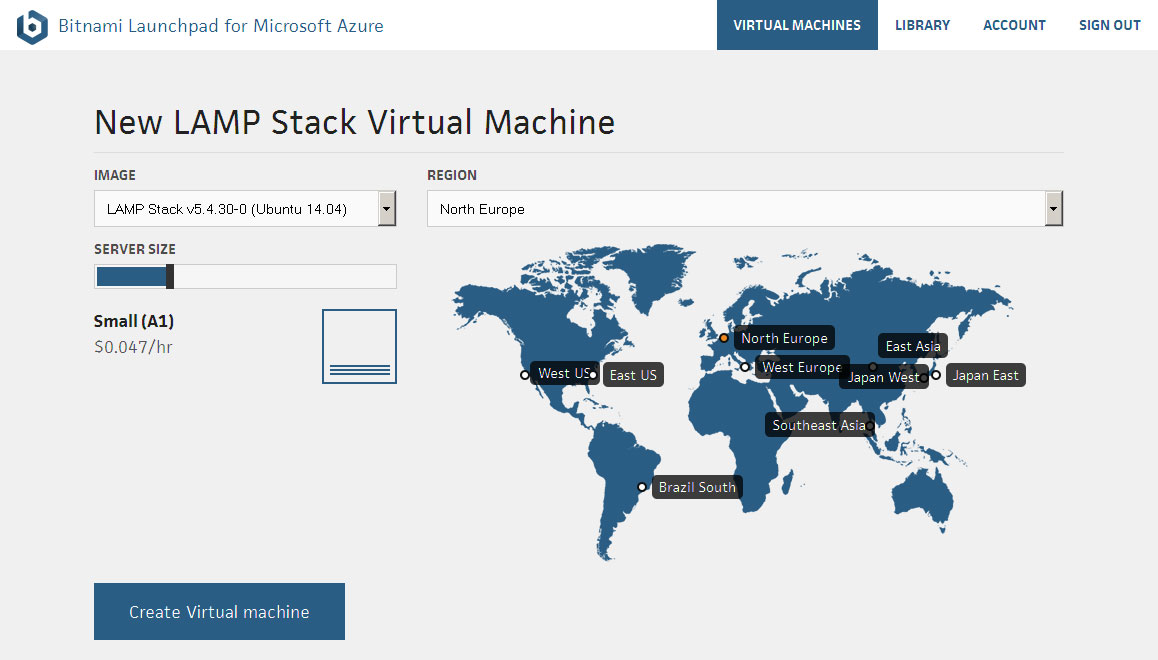Click the SERVER SIZE label
Screen dimensions: 1158x660
click(x=134, y=250)
